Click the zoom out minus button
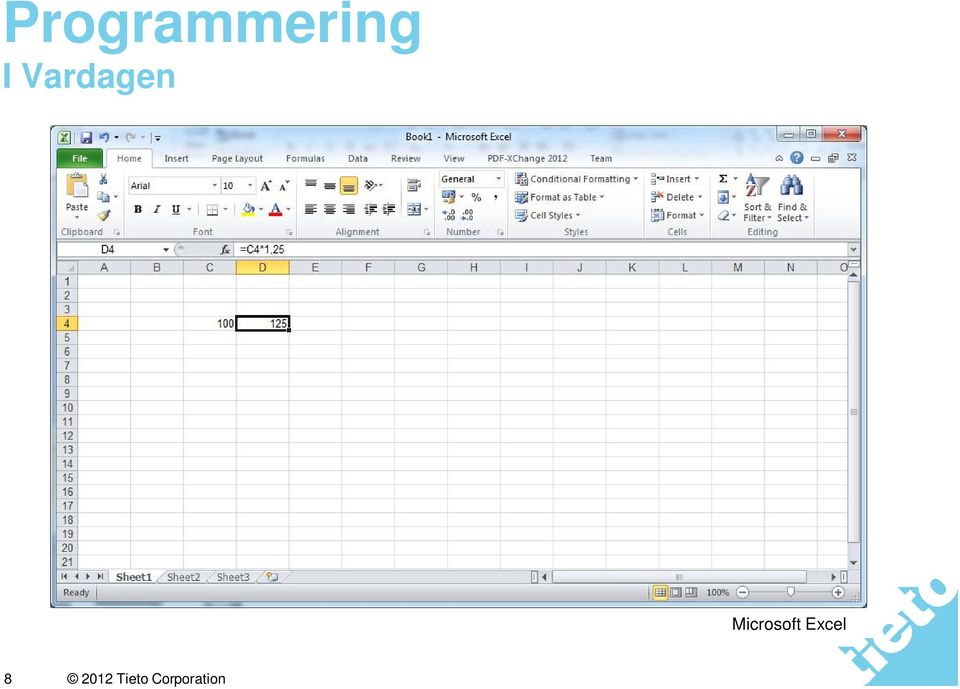The height and width of the screenshot is (689, 960). 742,592
